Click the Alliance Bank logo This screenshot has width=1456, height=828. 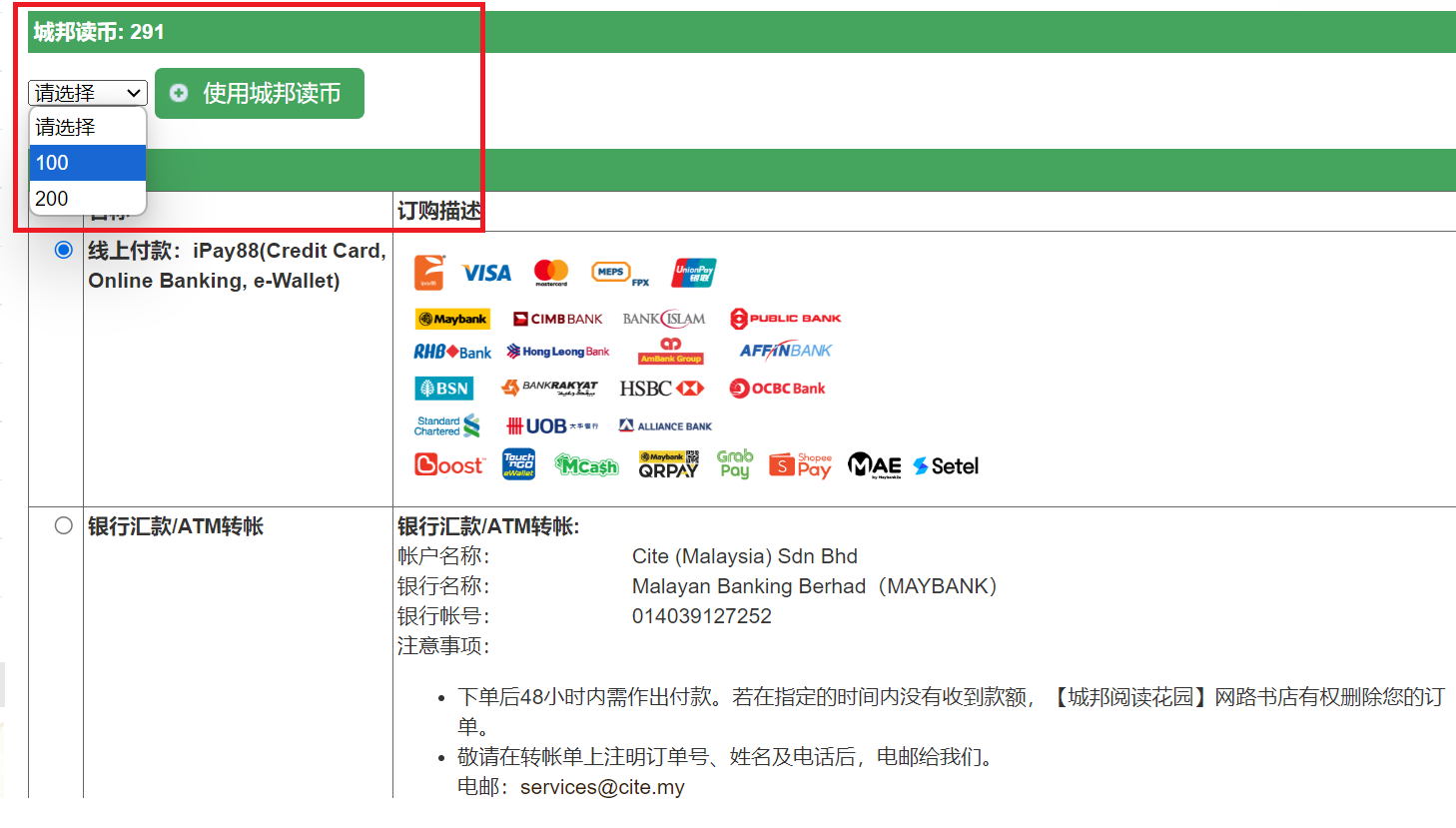[x=665, y=426]
